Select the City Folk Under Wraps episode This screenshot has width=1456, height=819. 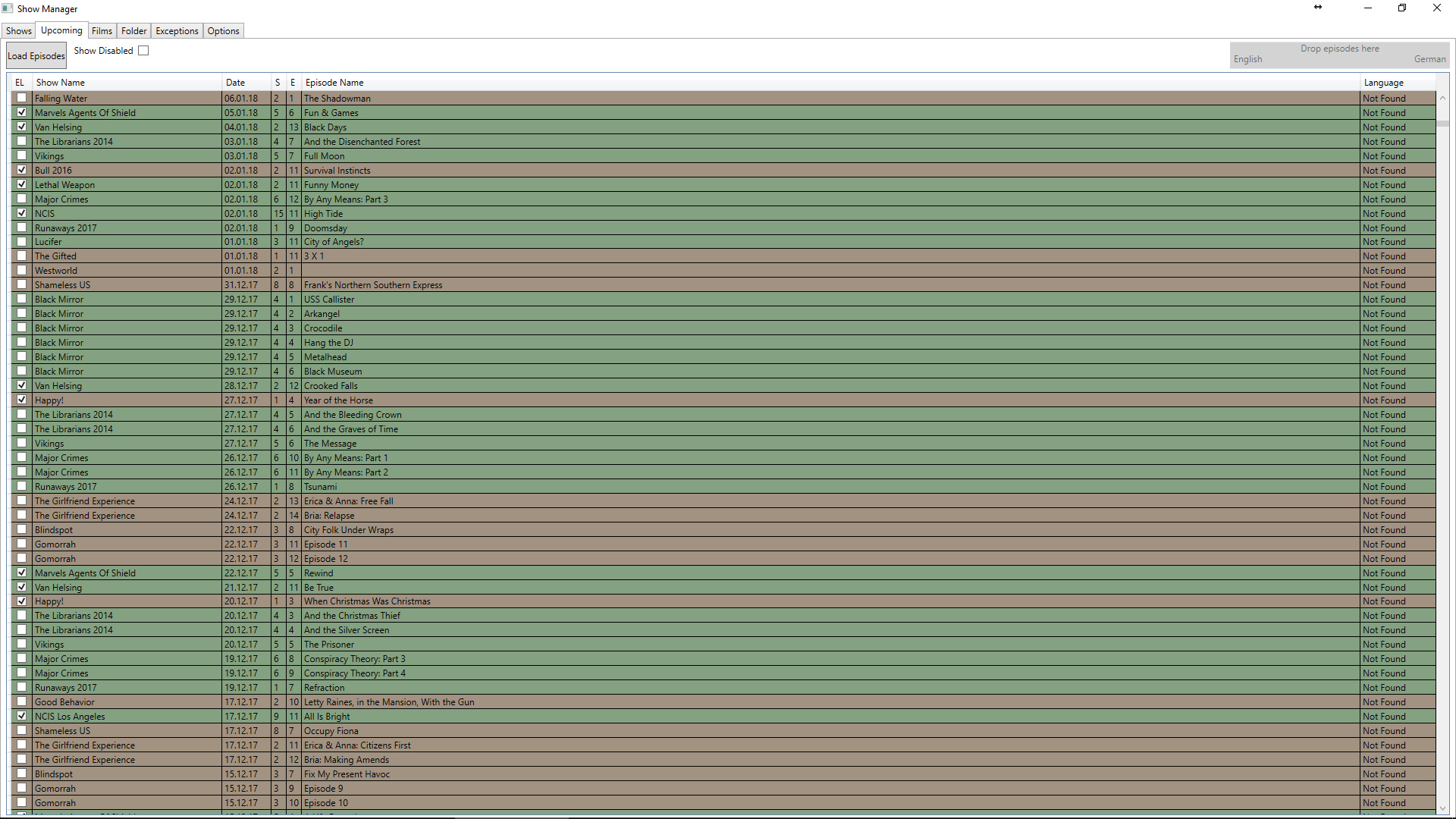tap(349, 530)
